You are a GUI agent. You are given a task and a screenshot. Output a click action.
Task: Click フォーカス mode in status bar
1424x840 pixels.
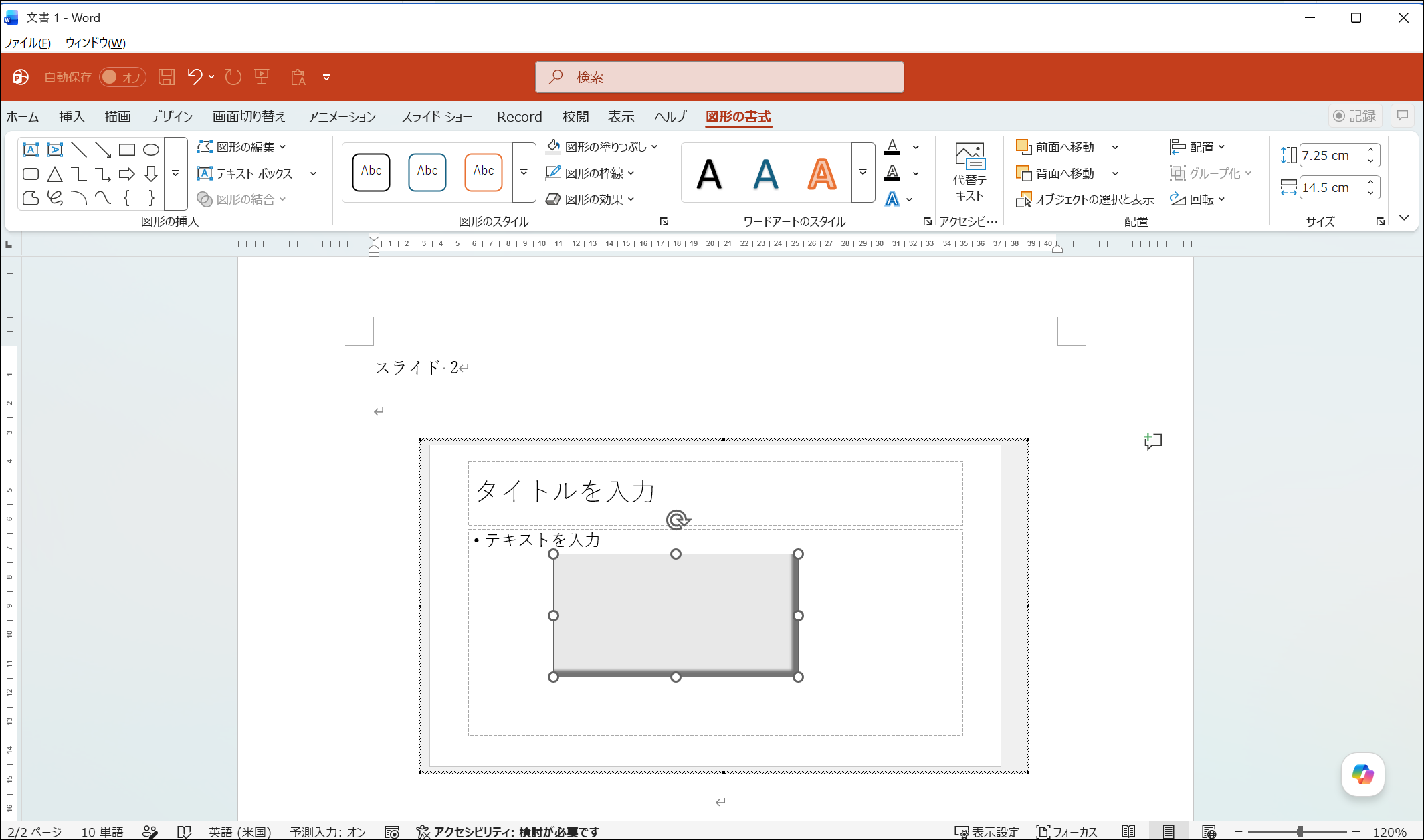(x=1067, y=832)
